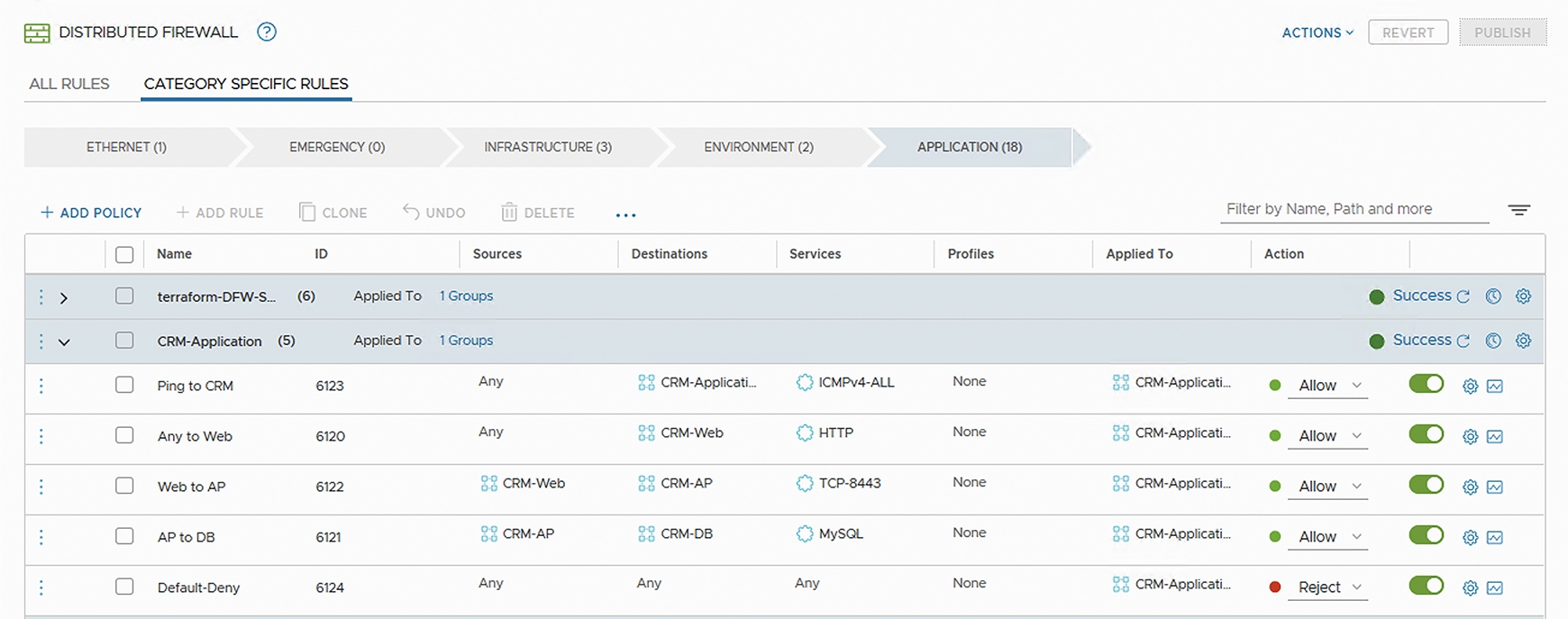1568x619 pixels.
Task: Open Reject action dropdown for Default-Deny
Action: [x=1328, y=587]
